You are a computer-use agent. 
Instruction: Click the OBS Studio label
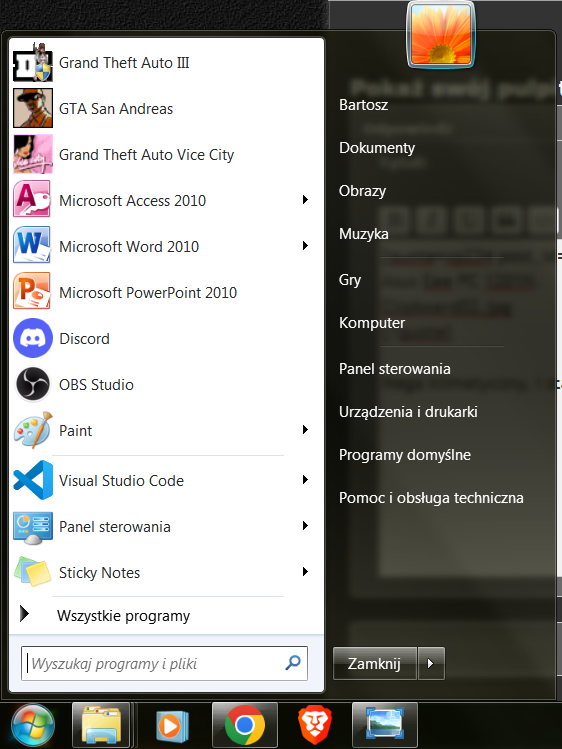click(96, 385)
